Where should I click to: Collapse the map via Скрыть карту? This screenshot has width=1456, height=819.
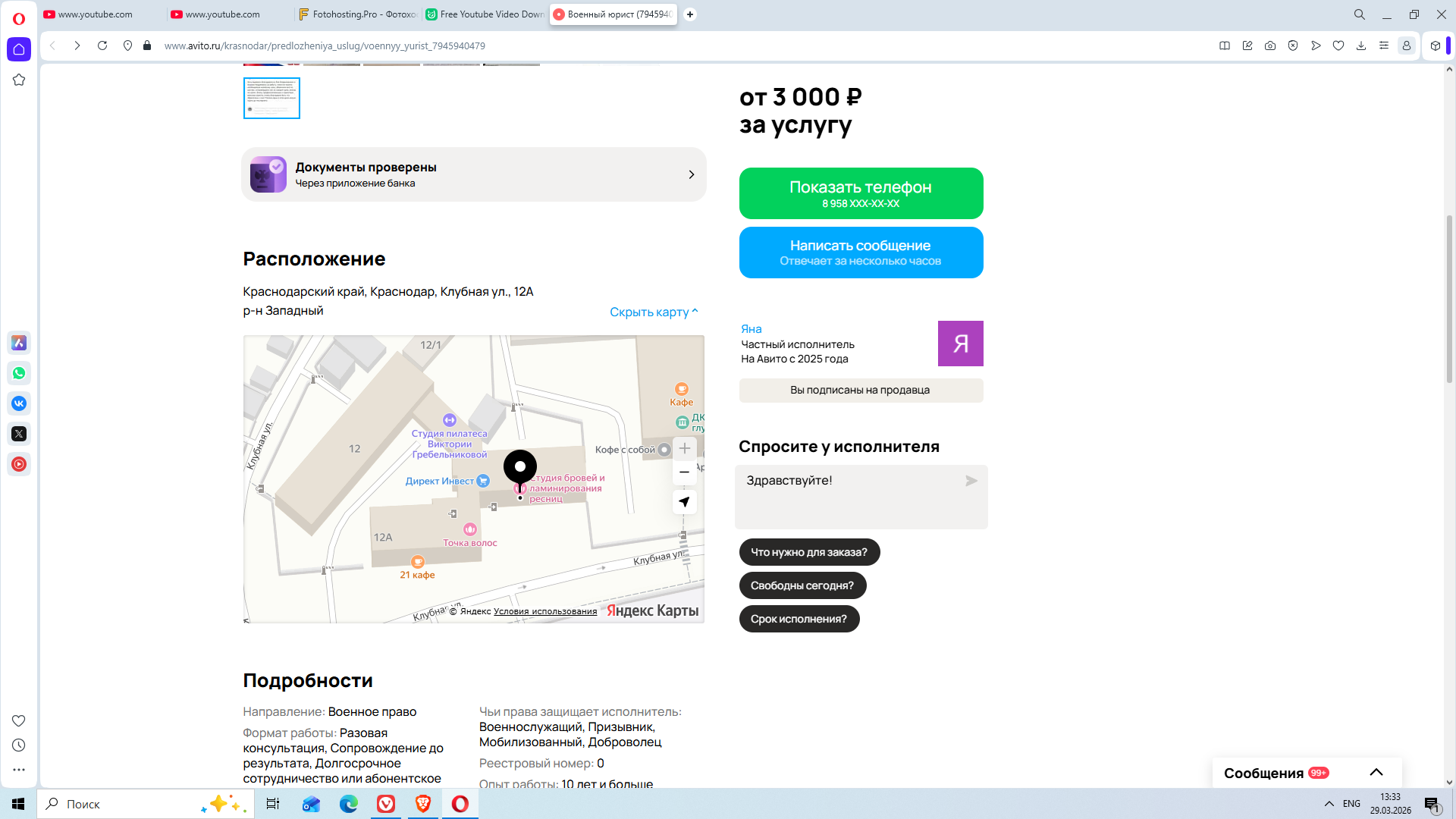653,312
